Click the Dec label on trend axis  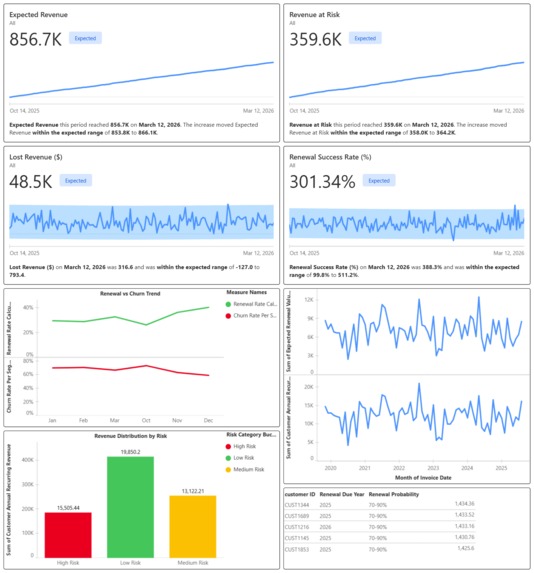click(x=208, y=421)
